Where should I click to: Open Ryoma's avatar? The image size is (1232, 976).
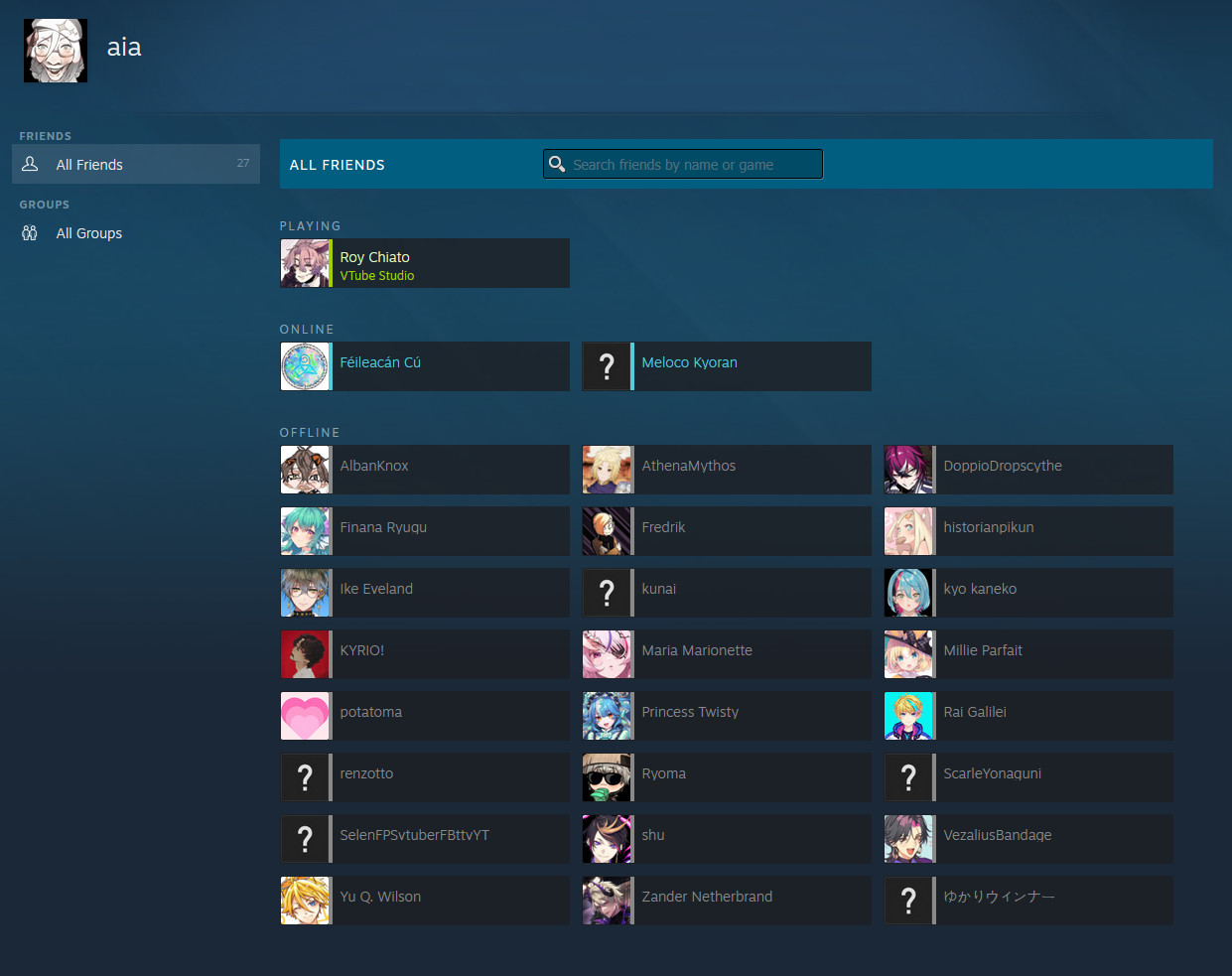coord(607,777)
